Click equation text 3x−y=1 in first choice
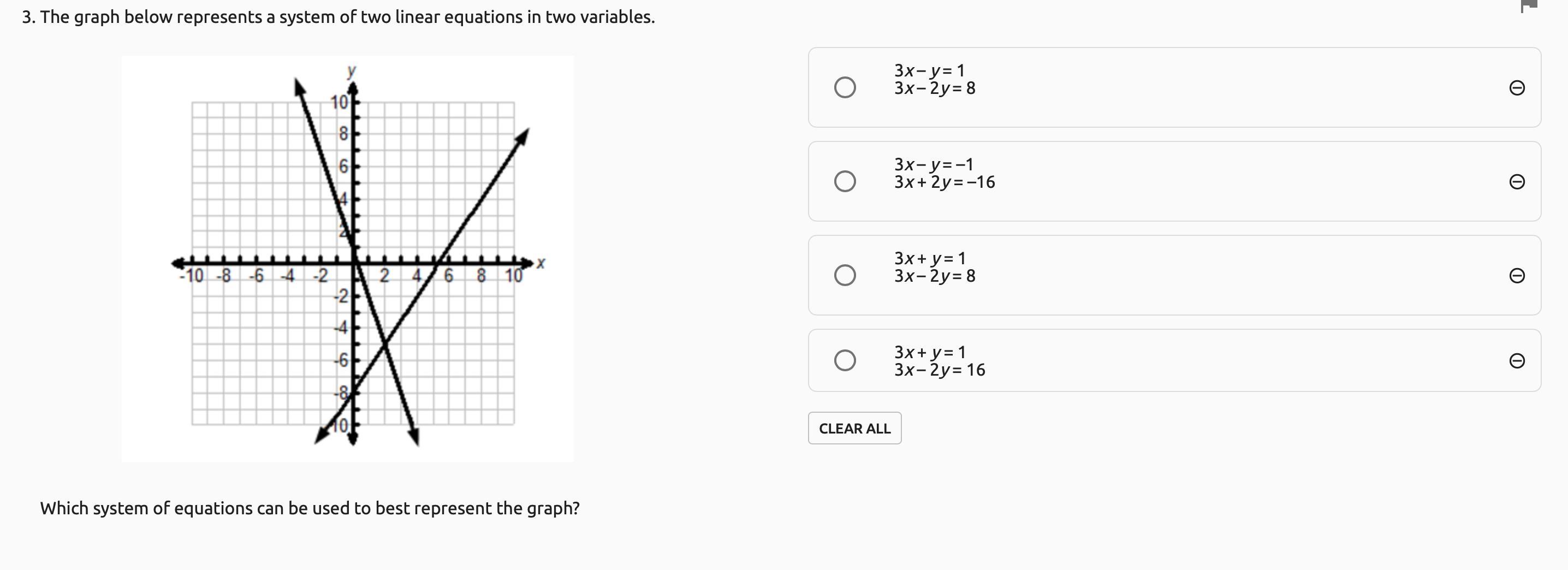The width and height of the screenshot is (1568, 570). point(929,70)
